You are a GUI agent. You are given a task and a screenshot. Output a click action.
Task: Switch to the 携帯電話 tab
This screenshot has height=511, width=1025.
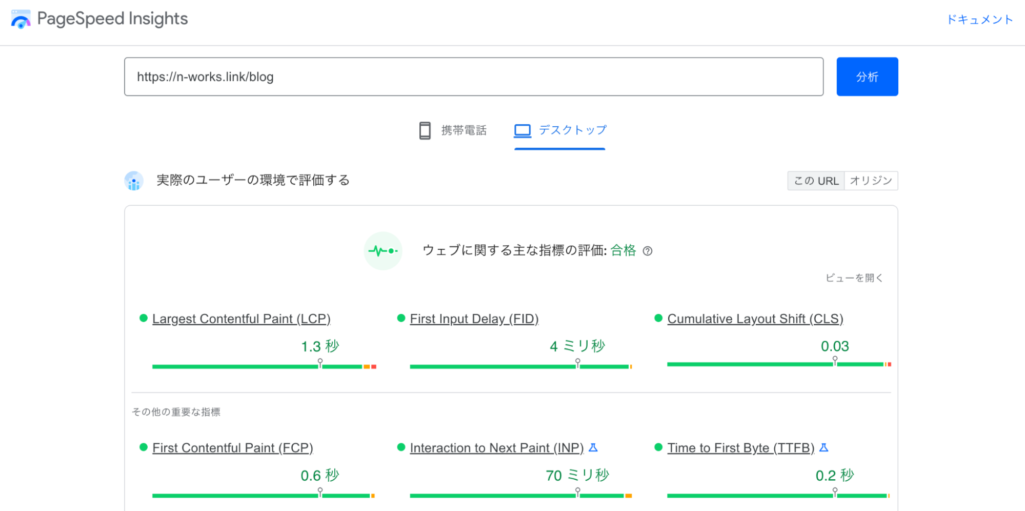coord(453,130)
